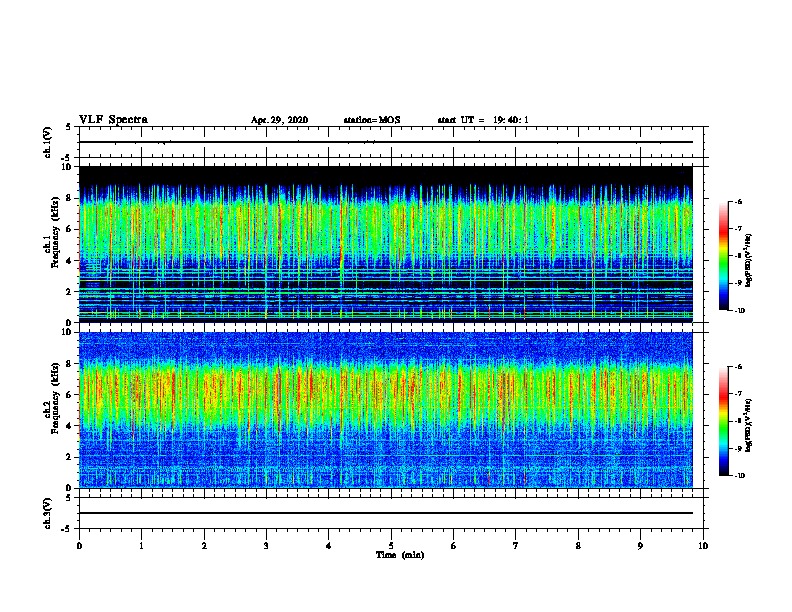Click the ch.1 color bar log(PSD) unit label
The image size is (792, 612).
[x=749, y=260]
